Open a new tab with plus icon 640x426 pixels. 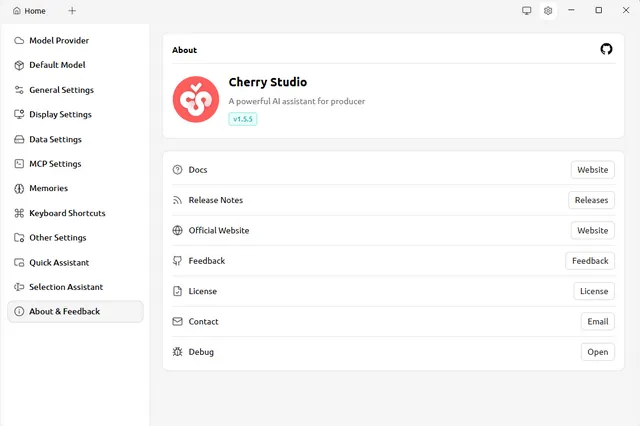pos(72,11)
